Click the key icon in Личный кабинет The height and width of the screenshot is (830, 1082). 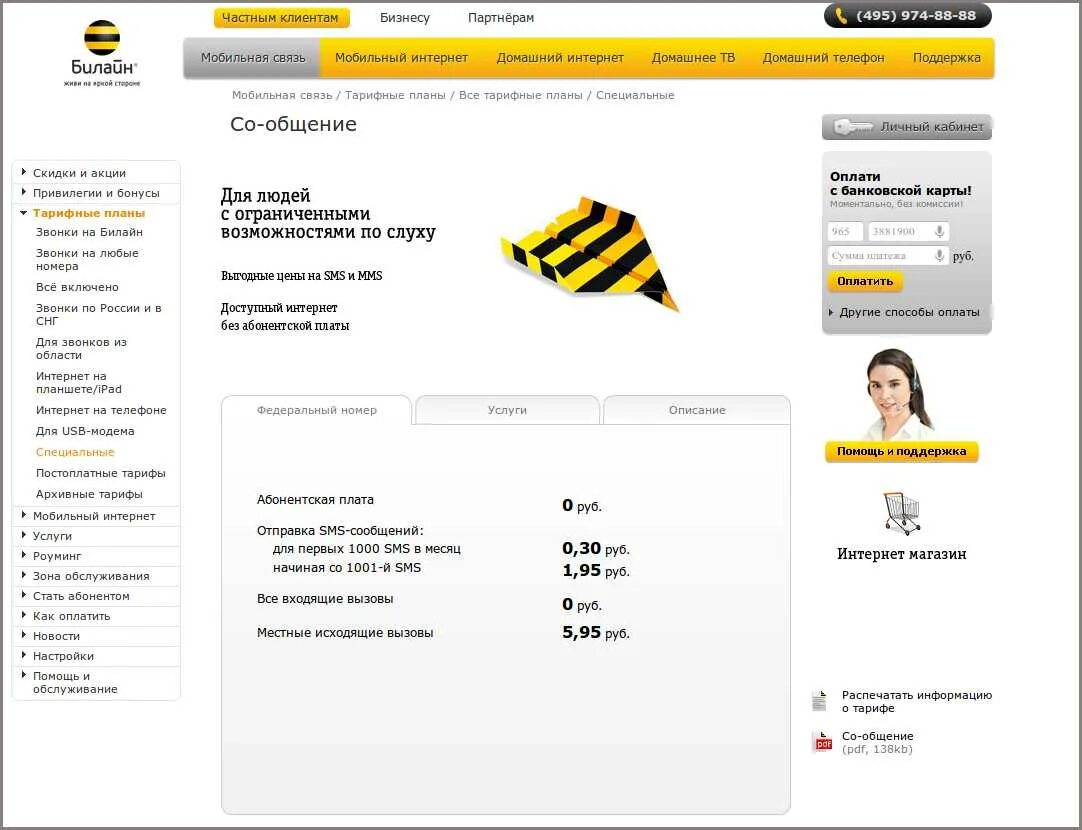coord(853,127)
